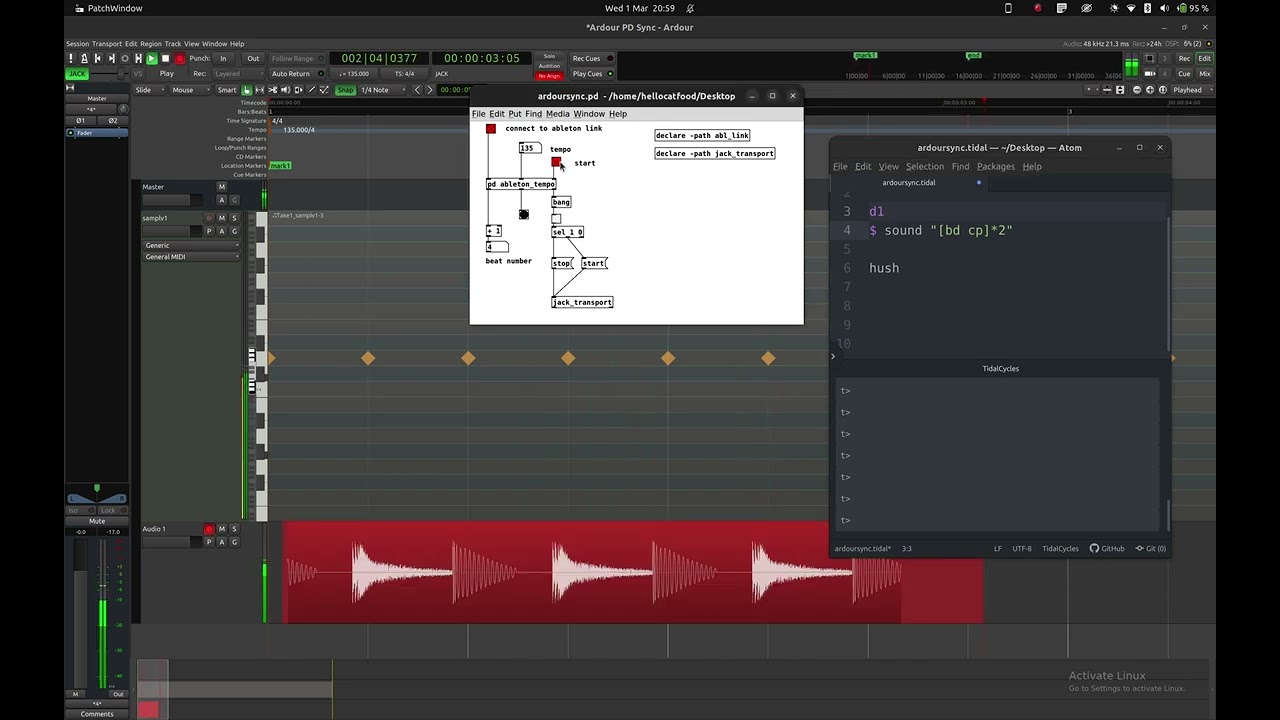Open the Media menu in Pd window
The height and width of the screenshot is (720, 1280).
point(557,114)
